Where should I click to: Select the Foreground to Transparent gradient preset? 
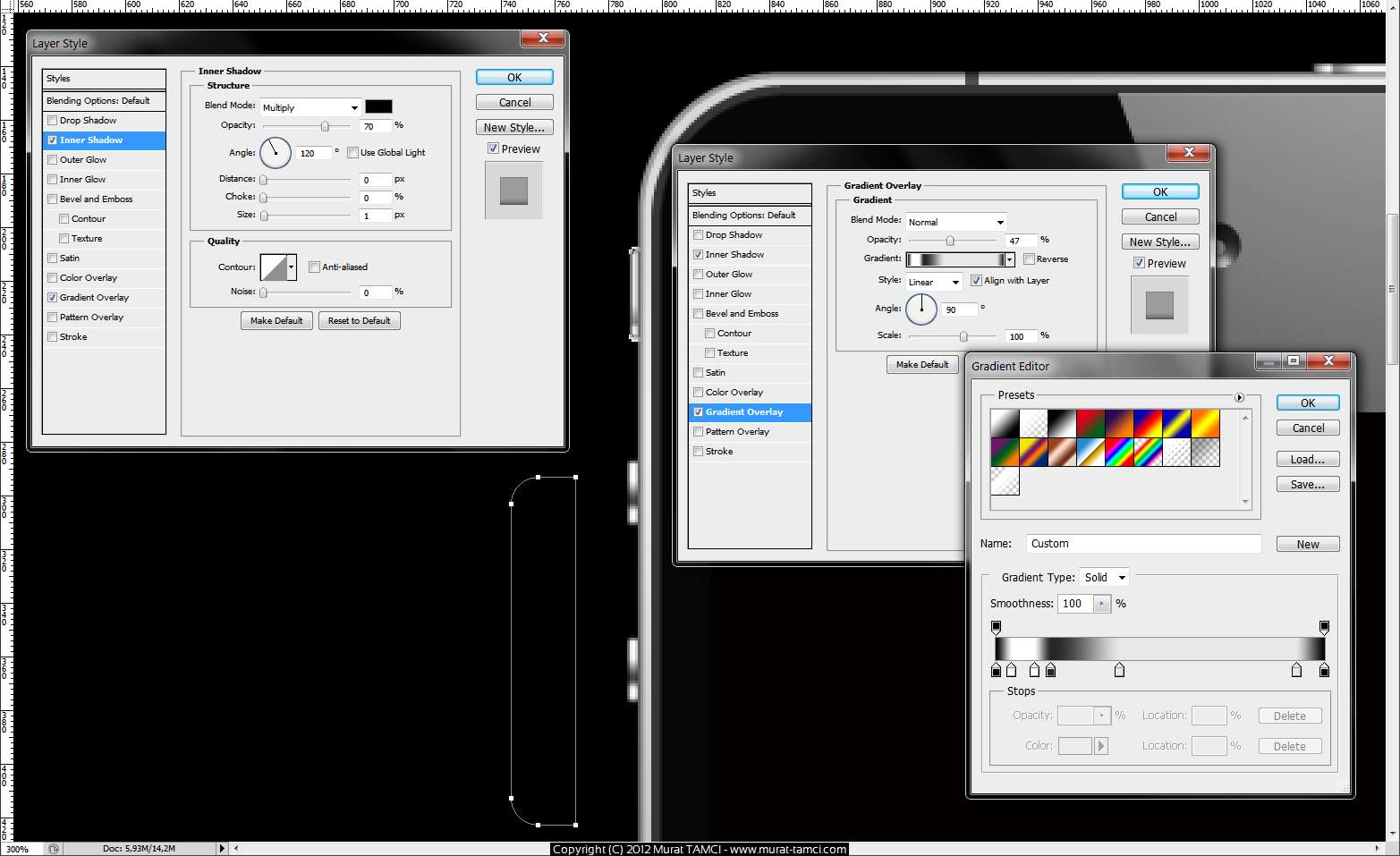tap(1033, 423)
